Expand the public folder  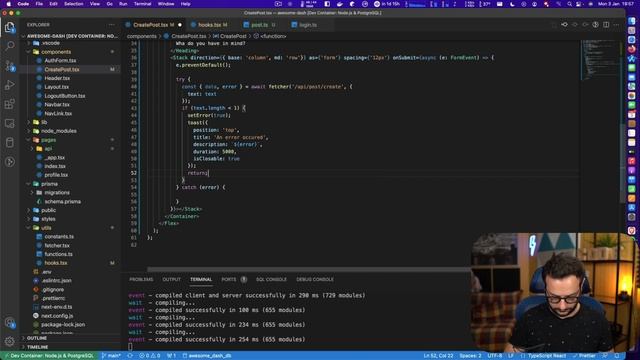click(x=48, y=210)
